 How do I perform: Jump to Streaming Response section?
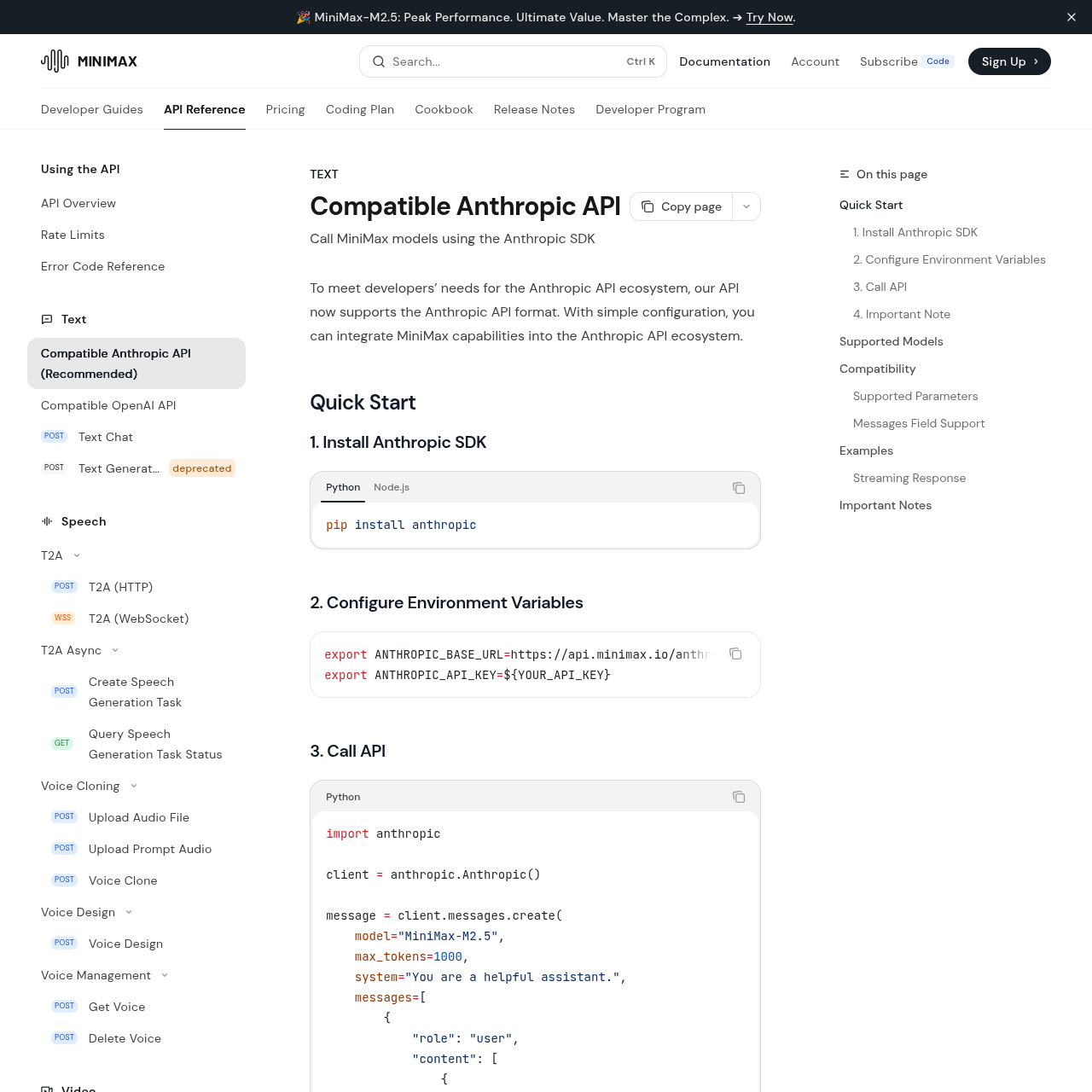click(909, 478)
